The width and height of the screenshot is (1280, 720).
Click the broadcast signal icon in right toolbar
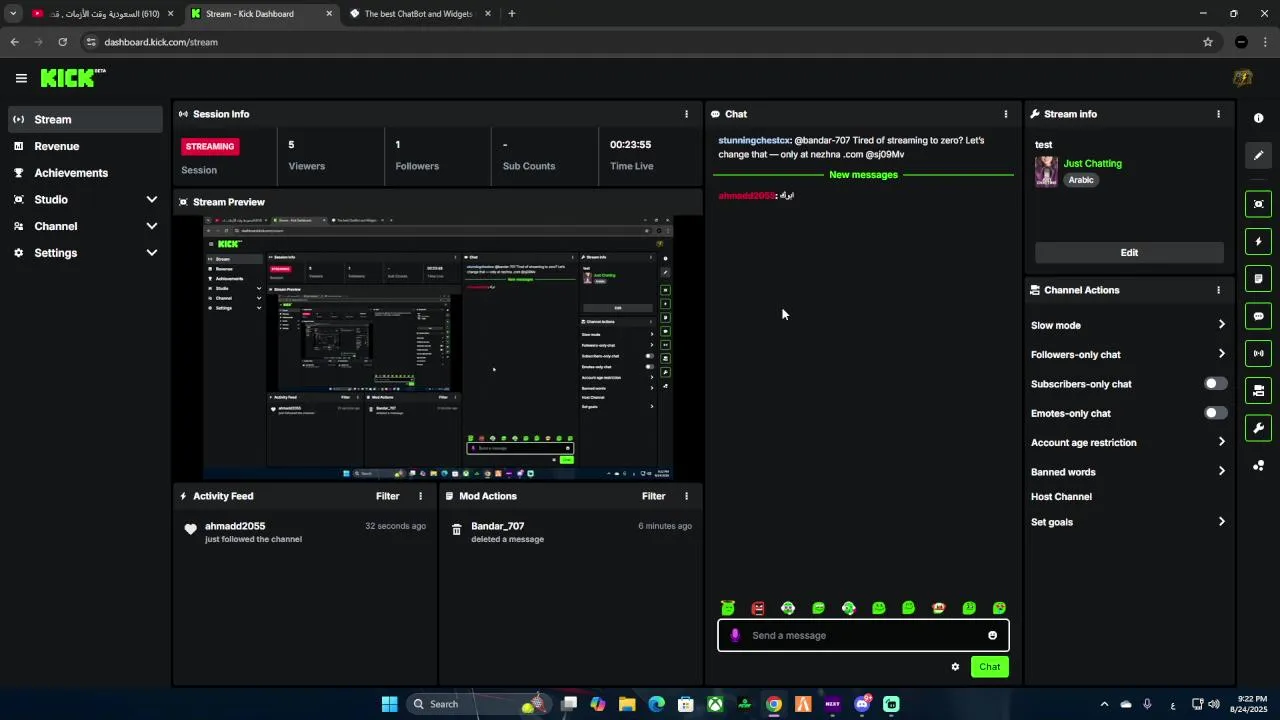[x=1258, y=353]
